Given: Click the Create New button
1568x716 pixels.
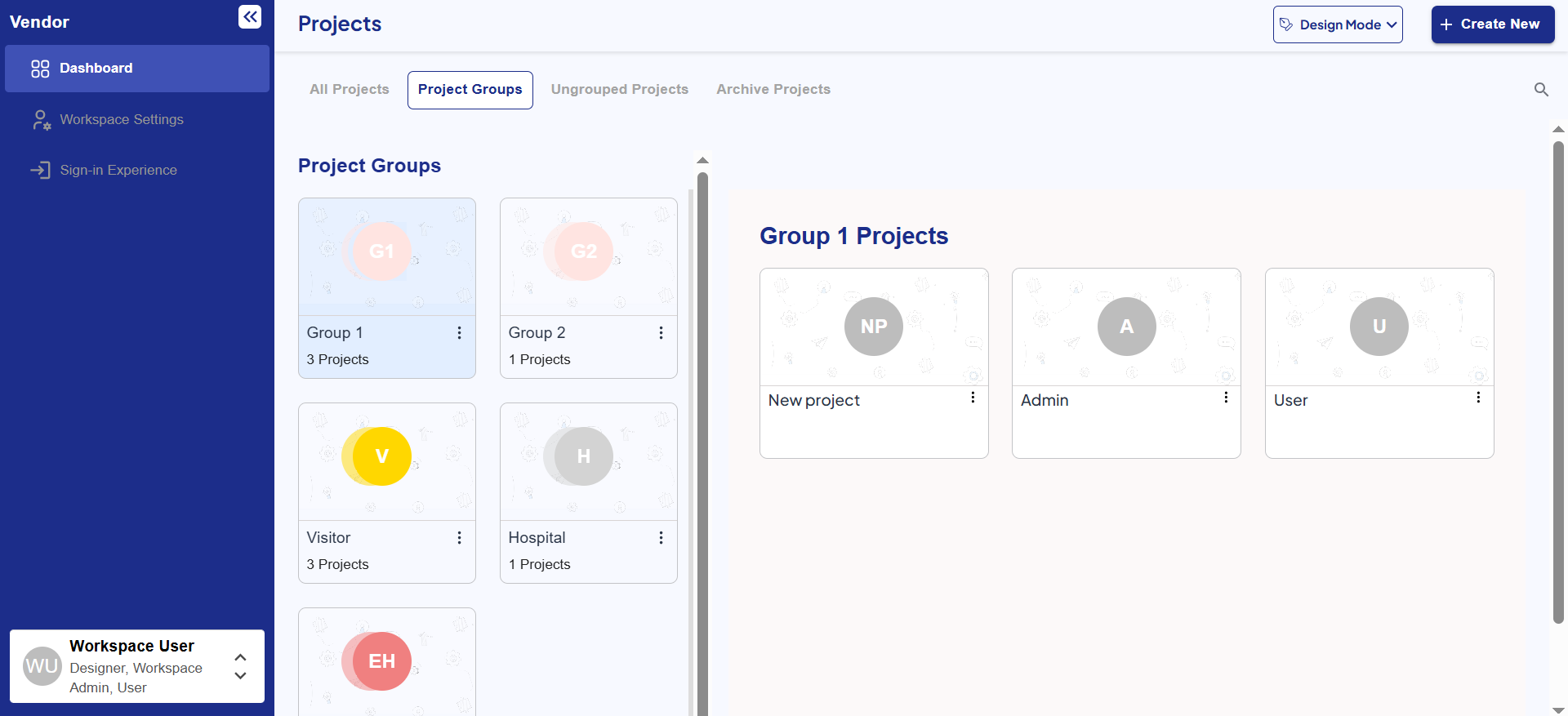Looking at the screenshot, I should click(x=1492, y=24).
